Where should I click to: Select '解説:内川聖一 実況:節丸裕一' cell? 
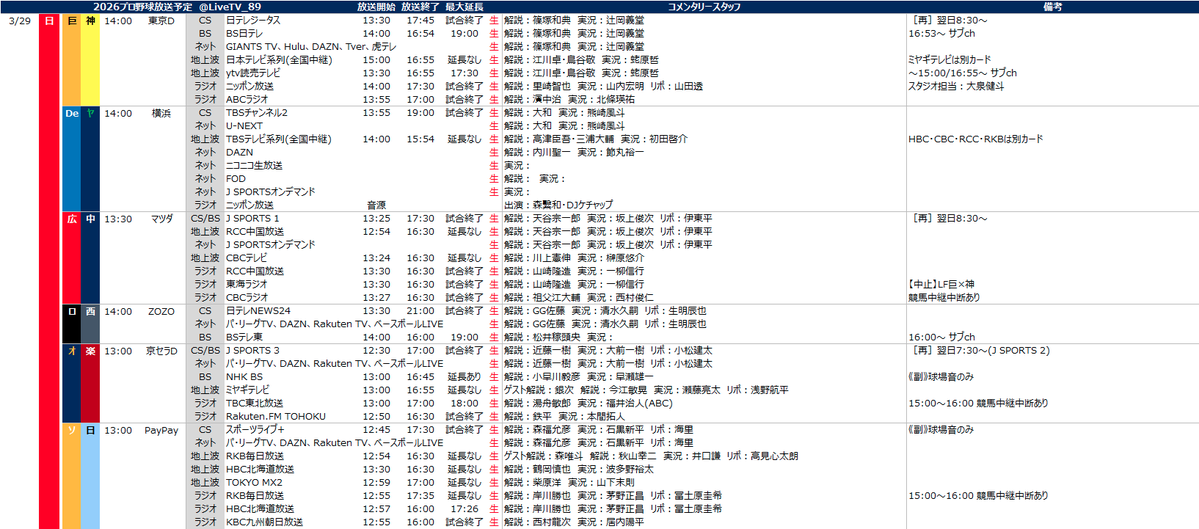[x=574, y=153]
